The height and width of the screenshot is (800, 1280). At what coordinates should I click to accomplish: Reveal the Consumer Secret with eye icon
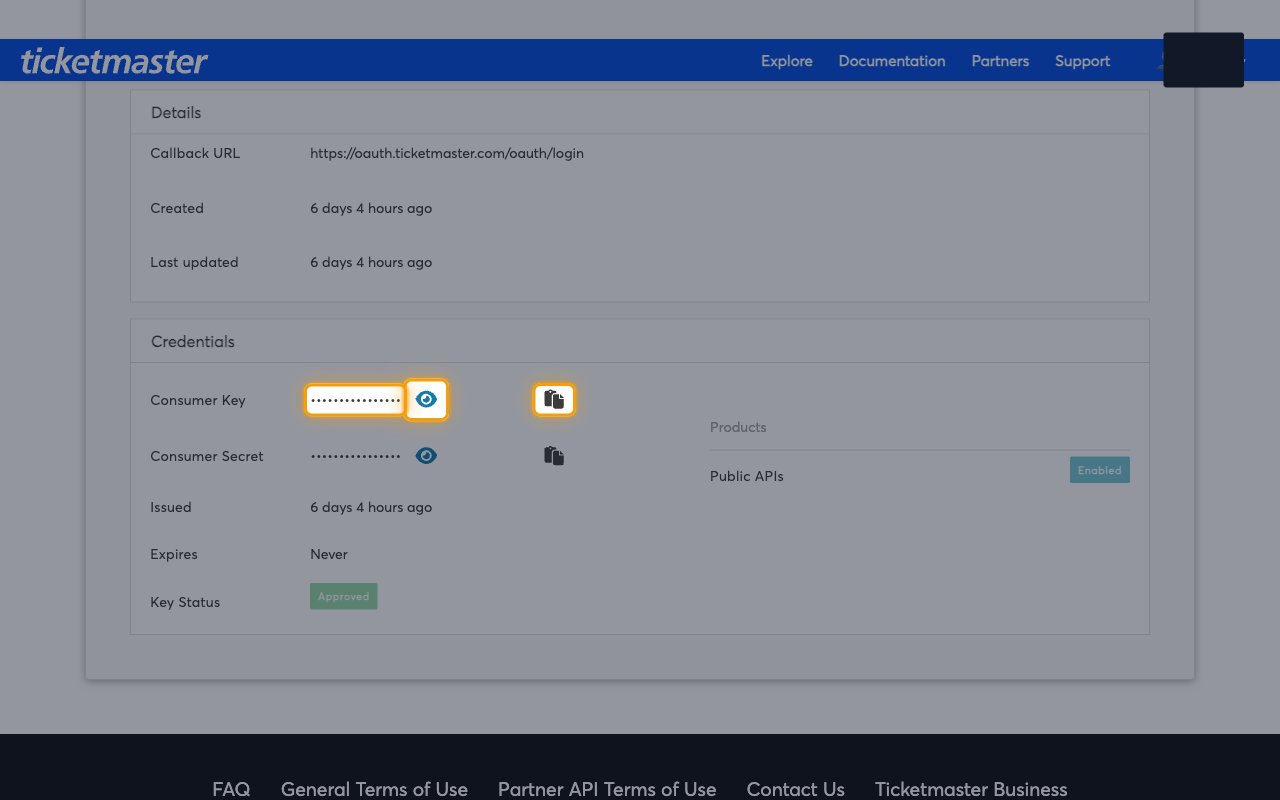[x=426, y=456]
